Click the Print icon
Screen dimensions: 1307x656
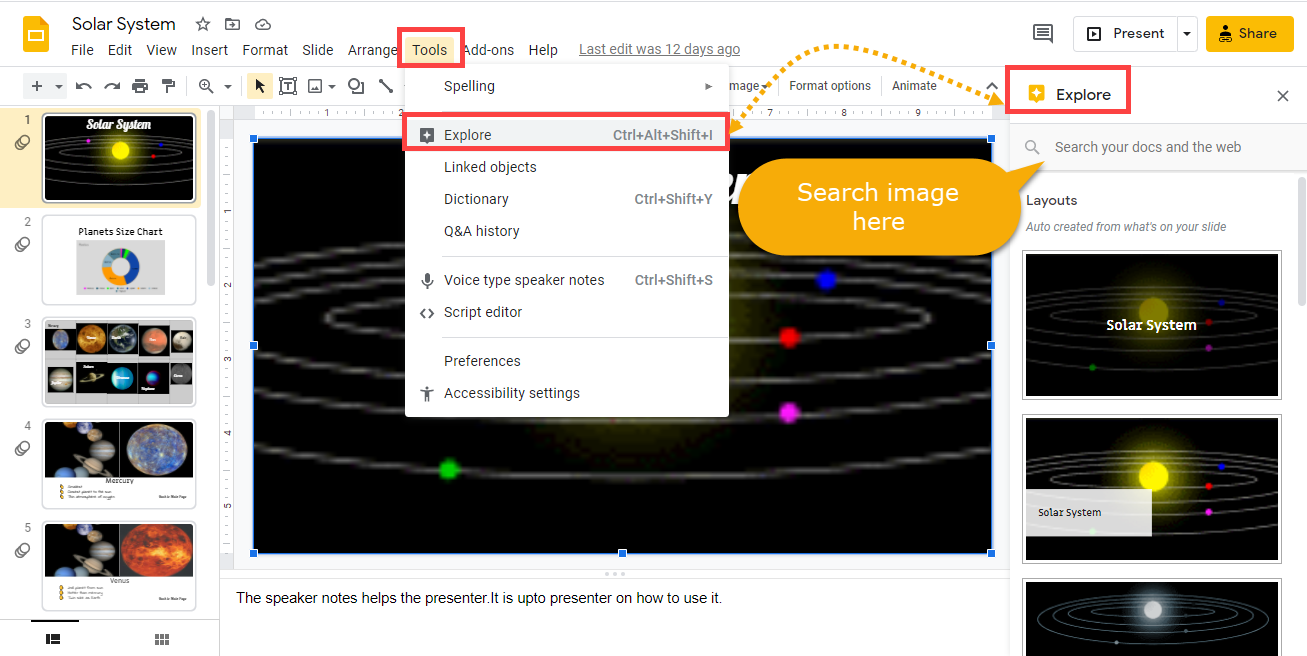[140, 86]
